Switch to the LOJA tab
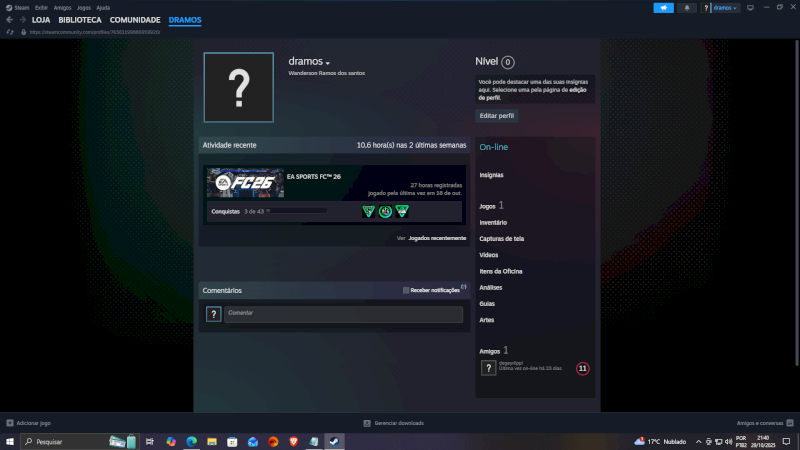This screenshot has width=800, height=450. tap(41, 20)
